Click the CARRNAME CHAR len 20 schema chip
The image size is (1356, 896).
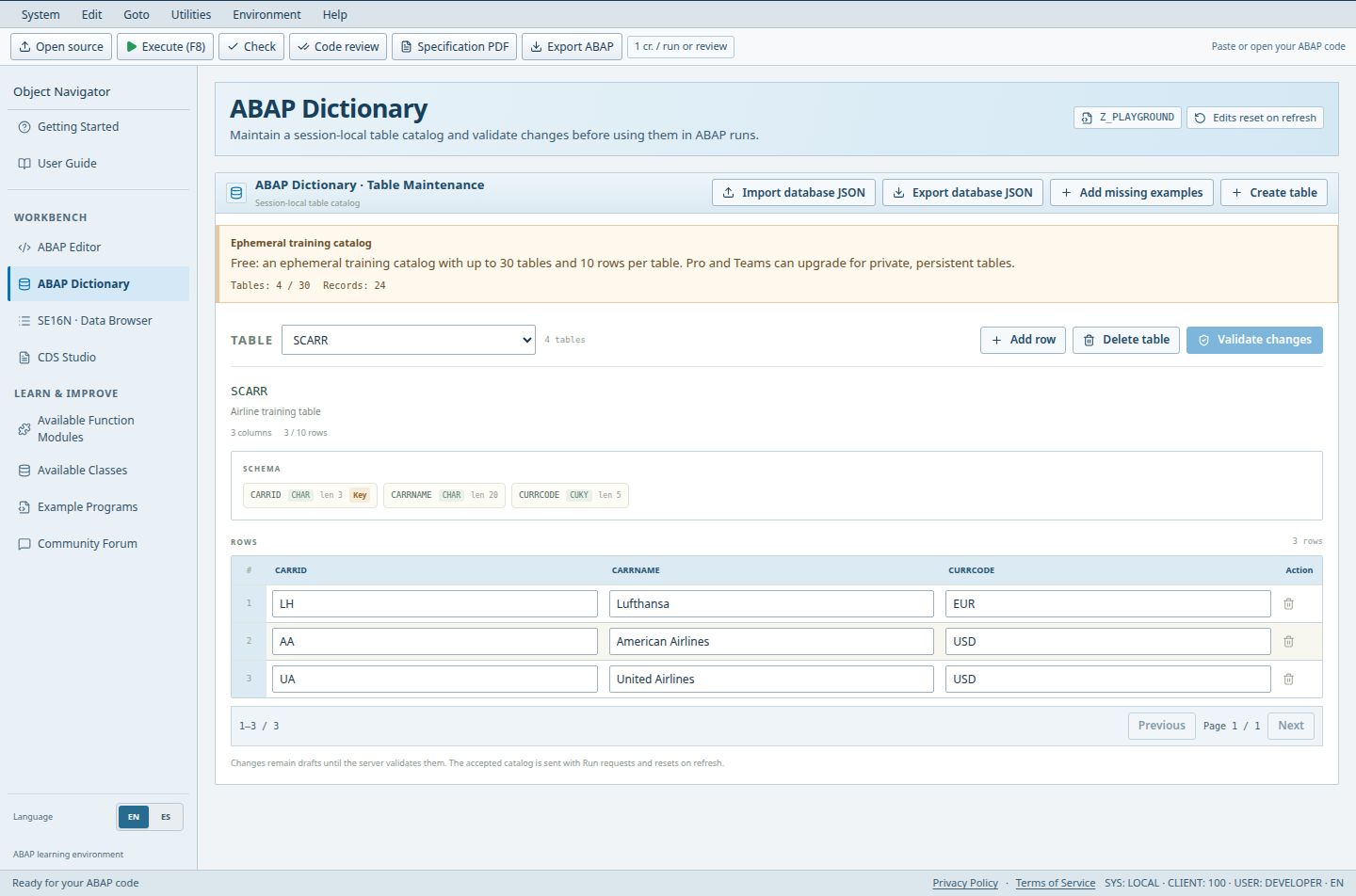(x=444, y=495)
